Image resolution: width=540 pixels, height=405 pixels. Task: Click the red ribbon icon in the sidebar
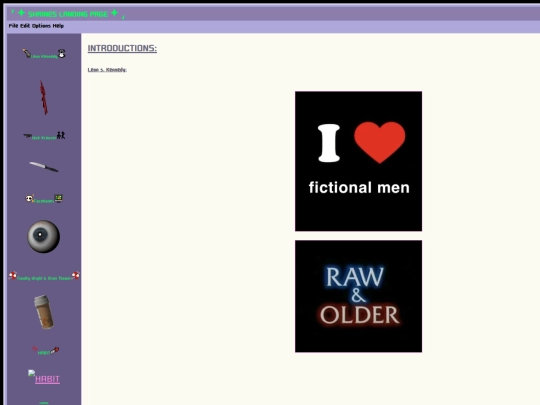[x=43, y=97]
